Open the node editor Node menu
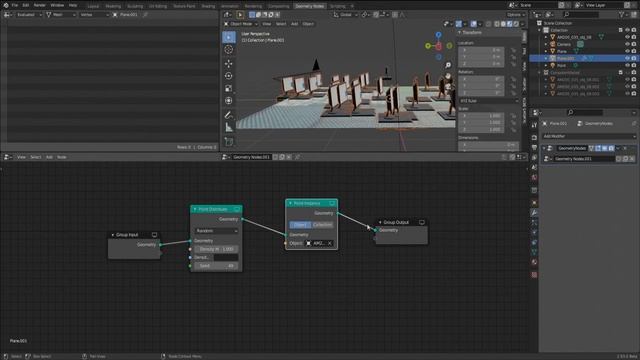The width and height of the screenshot is (640, 360). coord(62,157)
